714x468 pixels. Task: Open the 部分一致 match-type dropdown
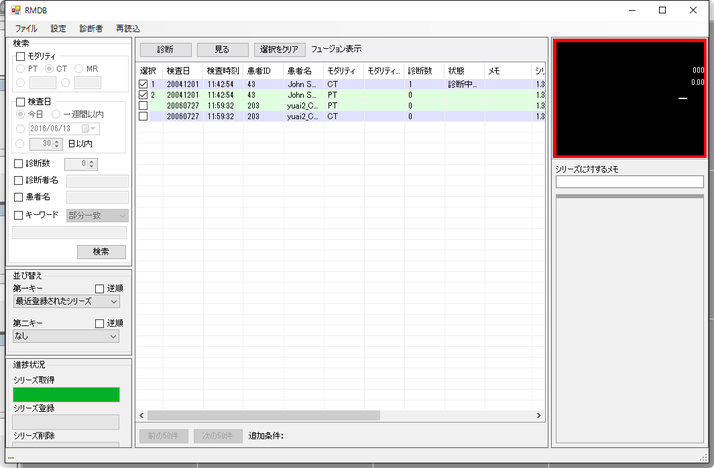pos(97,215)
